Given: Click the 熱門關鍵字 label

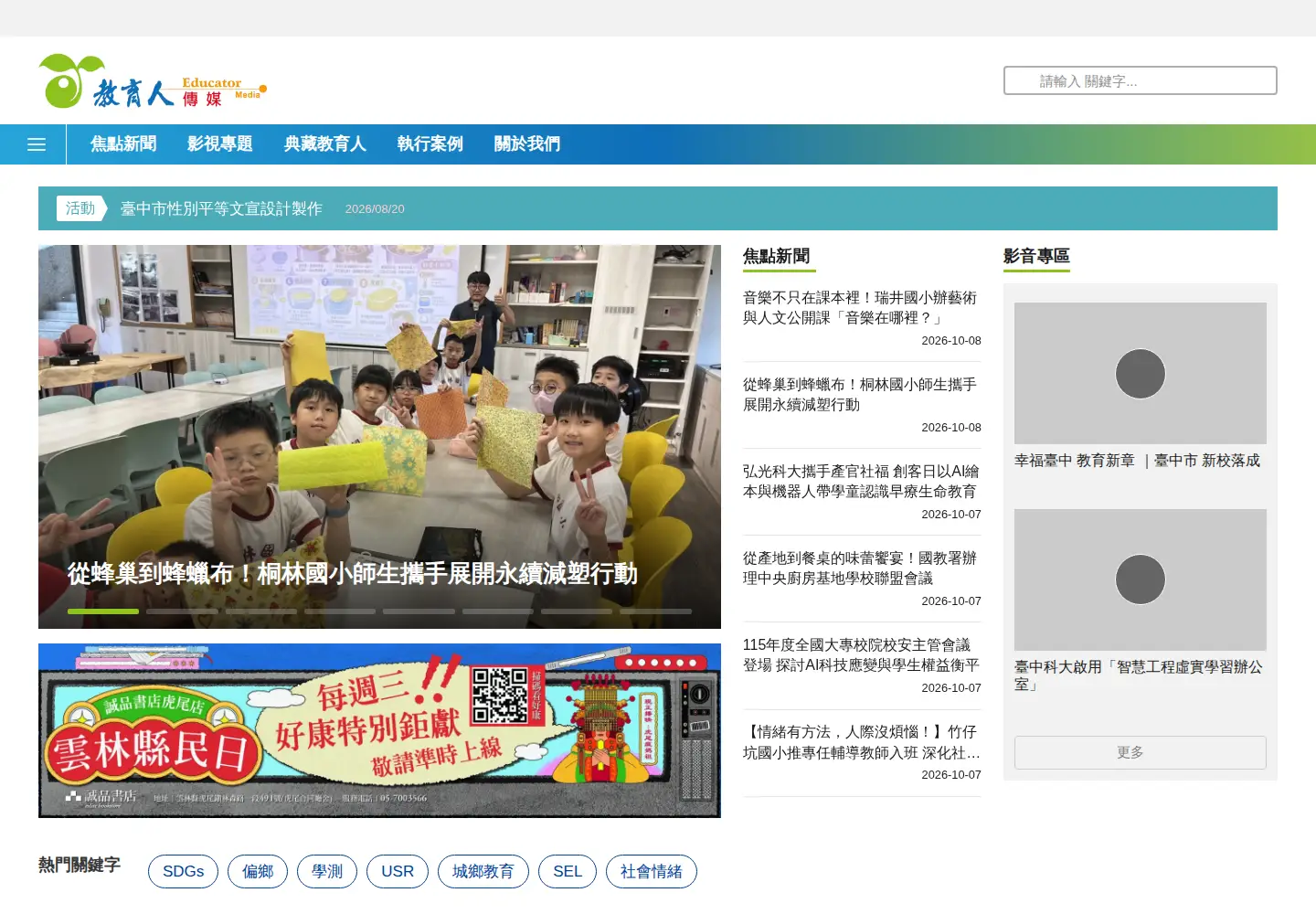Looking at the screenshot, I should (x=80, y=865).
